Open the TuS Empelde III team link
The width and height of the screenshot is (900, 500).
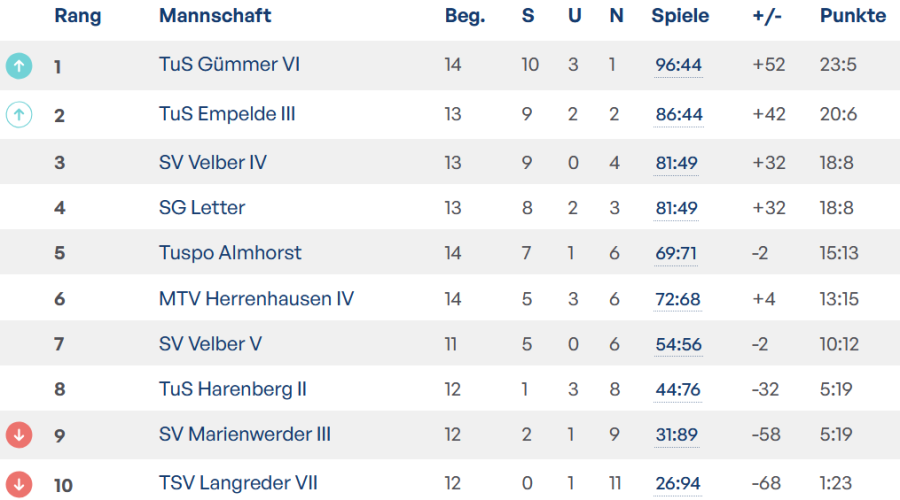(227, 114)
